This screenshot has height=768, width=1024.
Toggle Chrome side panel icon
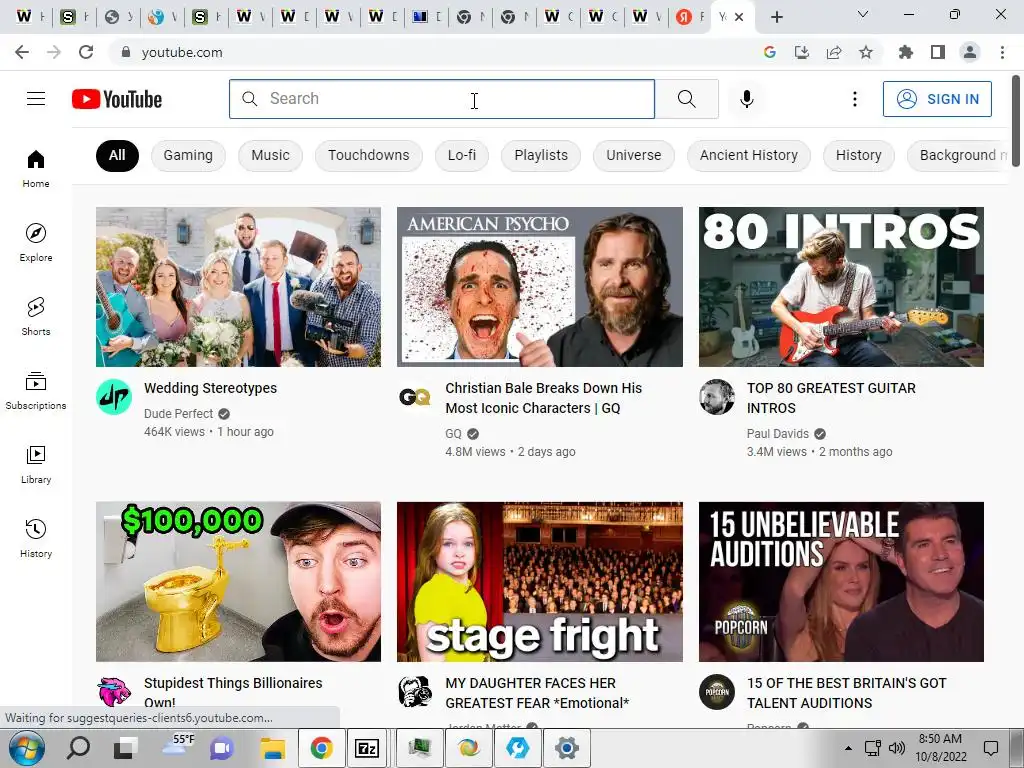938,52
